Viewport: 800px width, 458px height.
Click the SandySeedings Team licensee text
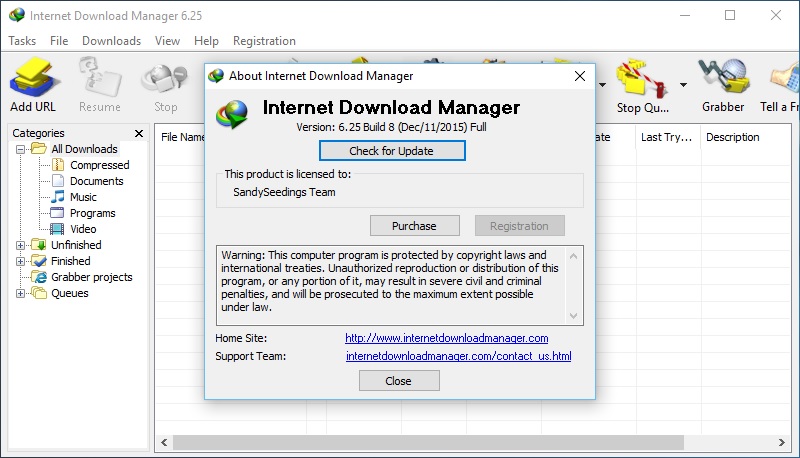pos(284,192)
